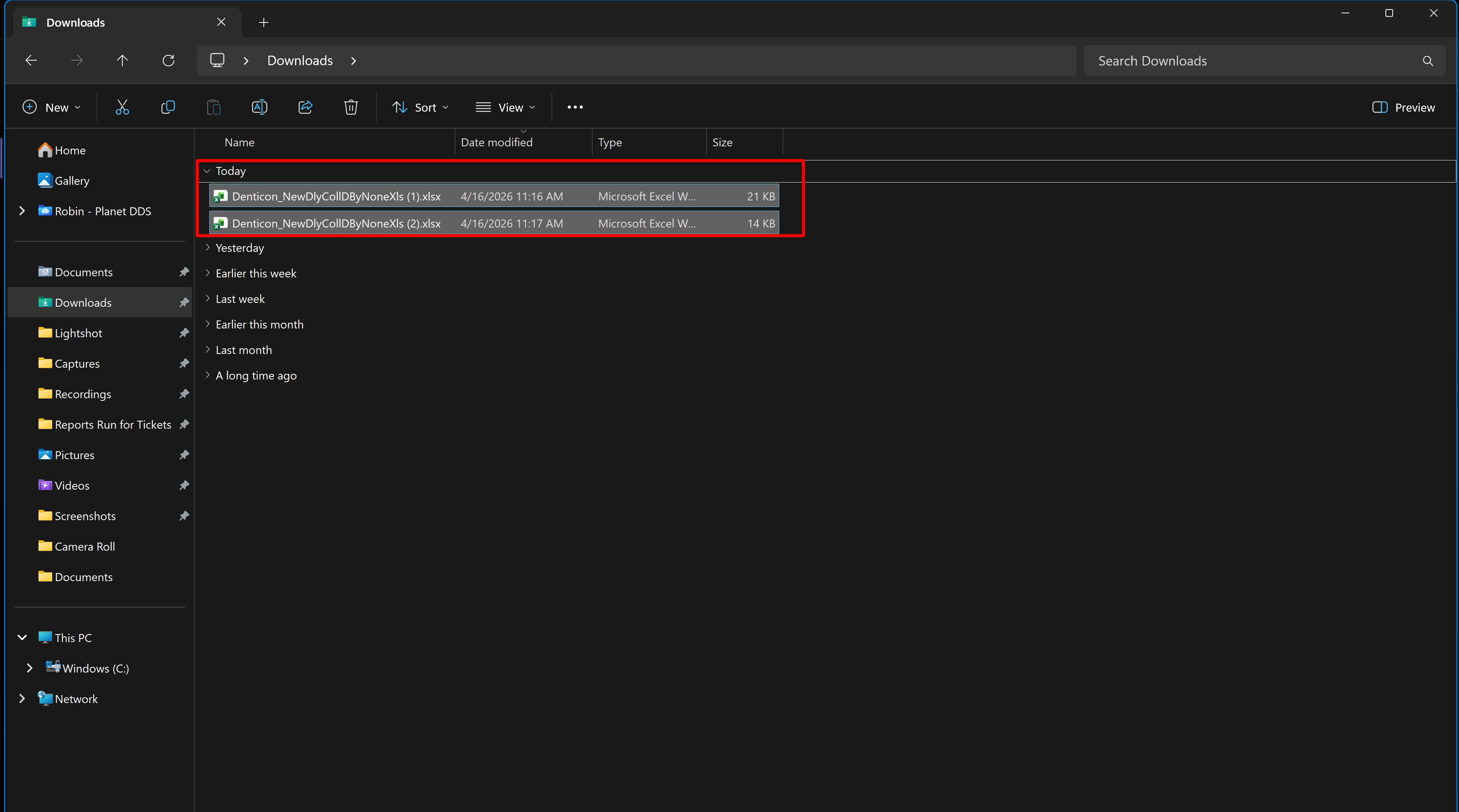Screen dimensions: 1459x812
Task: Sort by the Type column header
Action: [610, 142]
